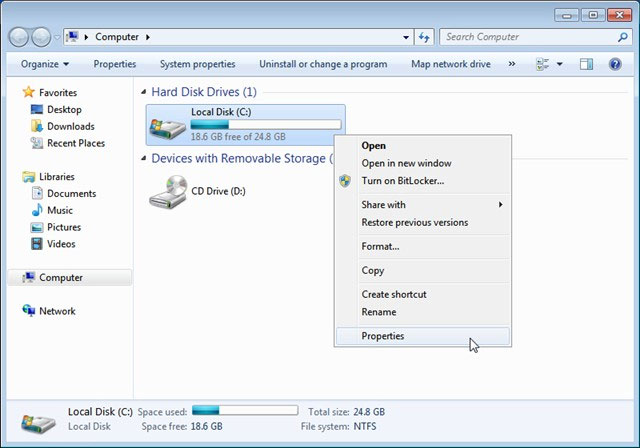Click the Refresh button beside address bar
The height and width of the screenshot is (448, 640).
pos(424,38)
